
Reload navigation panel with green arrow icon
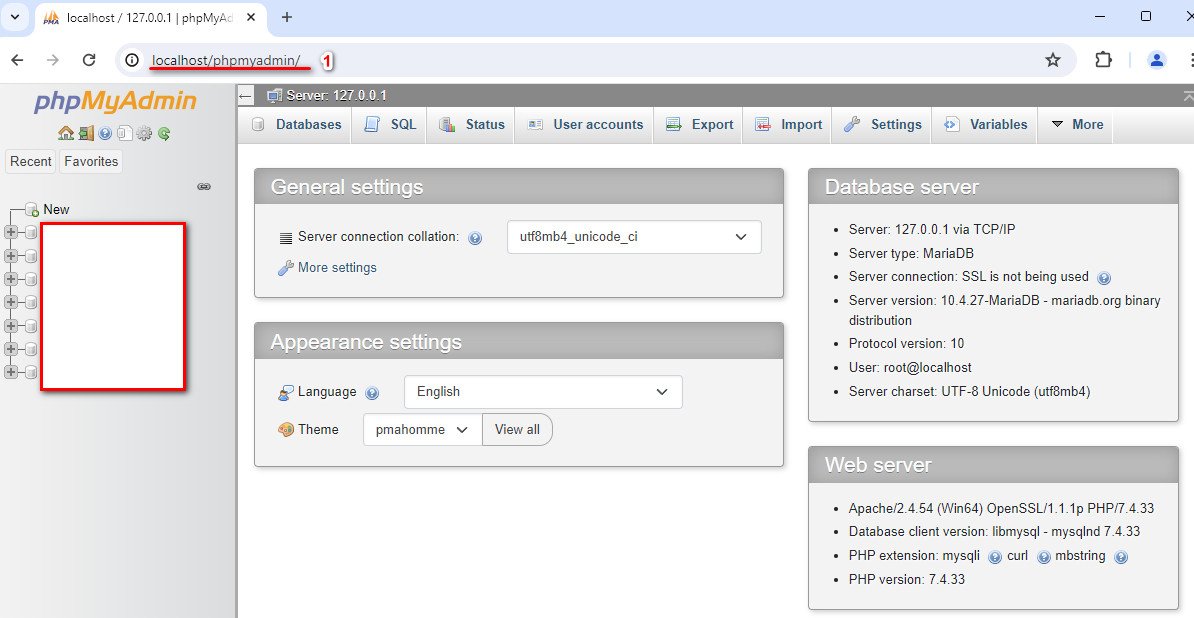click(x=164, y=133)
